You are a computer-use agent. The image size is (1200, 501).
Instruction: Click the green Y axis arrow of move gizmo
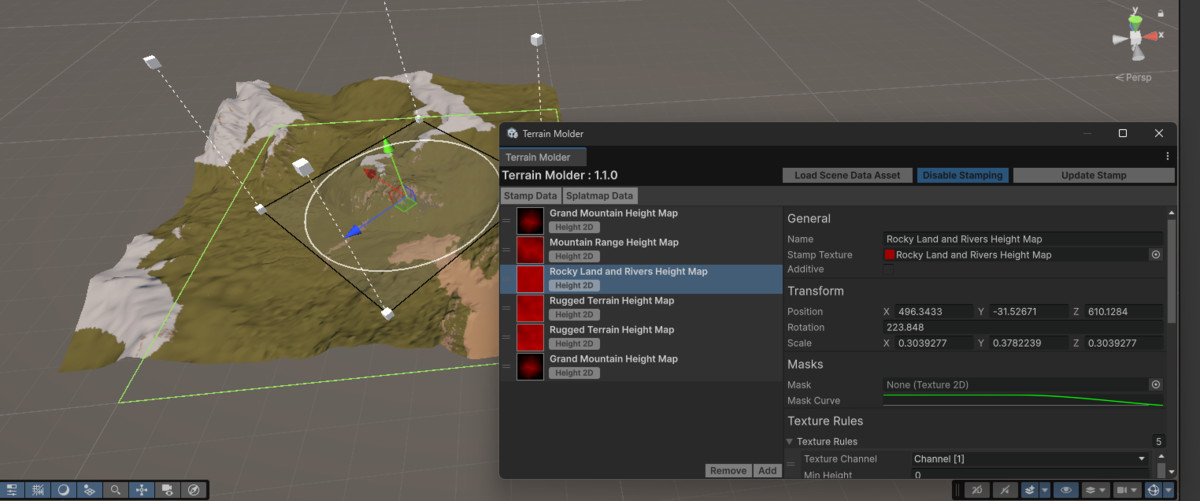(x=388, y=148)
